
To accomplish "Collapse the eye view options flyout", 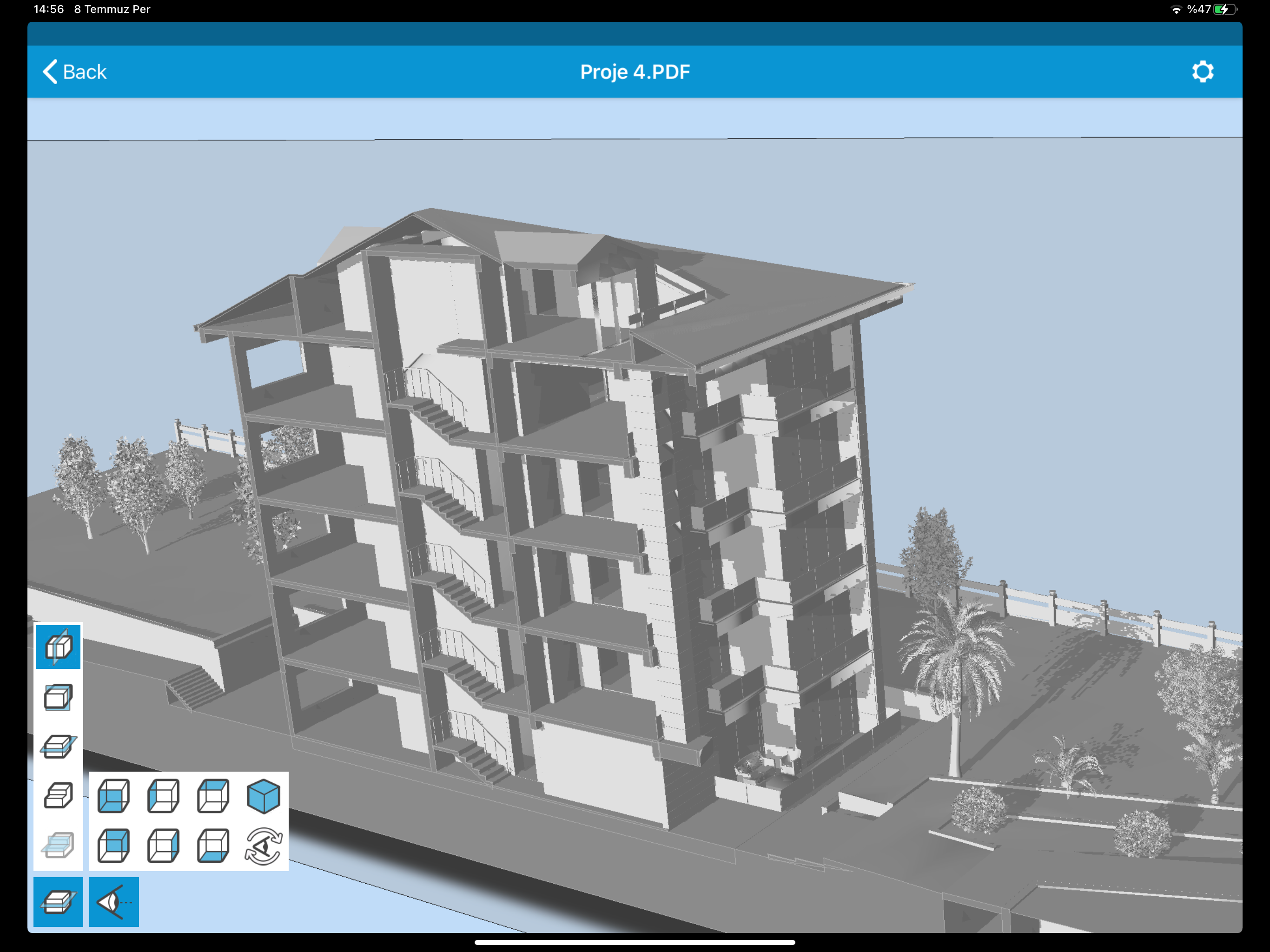I will [114, 901].
